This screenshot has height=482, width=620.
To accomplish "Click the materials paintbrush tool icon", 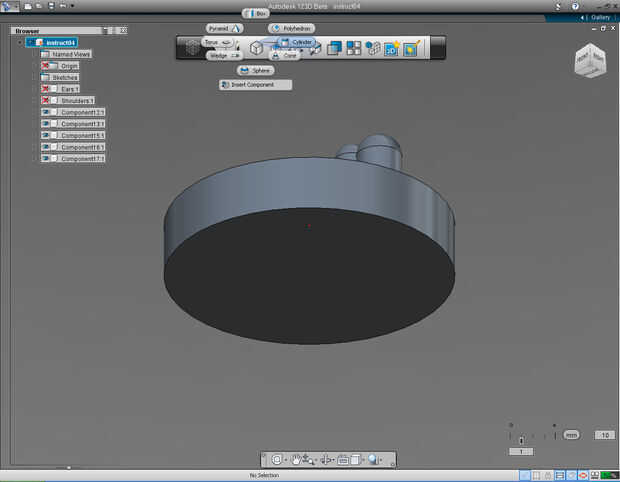I will (x=411, y=48).
